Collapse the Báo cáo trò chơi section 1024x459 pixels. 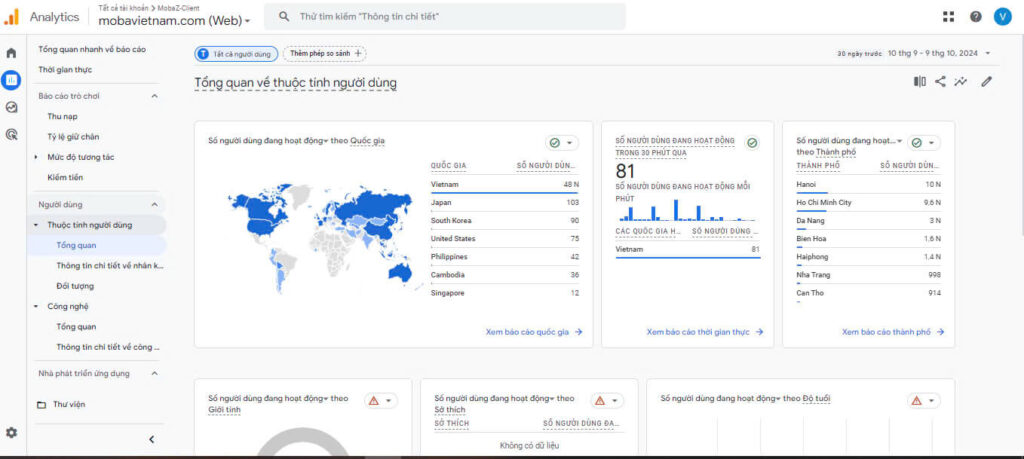coord(154,96)
